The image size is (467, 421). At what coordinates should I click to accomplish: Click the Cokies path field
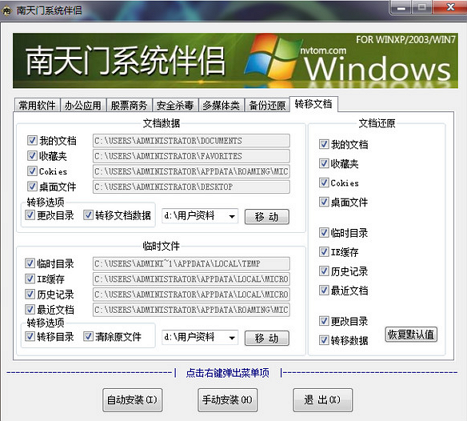coord(191,171)
